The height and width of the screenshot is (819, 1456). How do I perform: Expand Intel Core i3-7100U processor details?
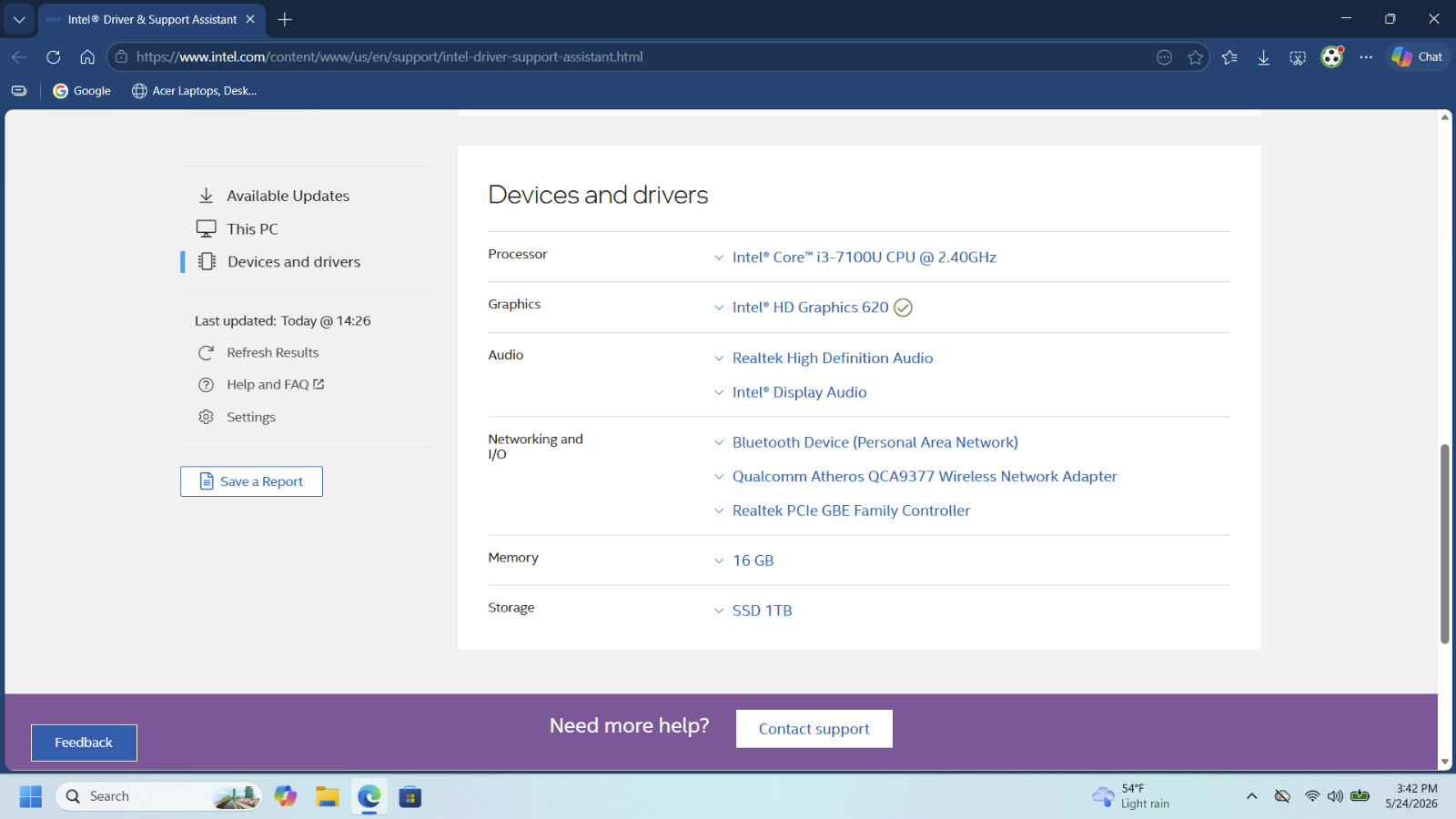tap(864, 258)
